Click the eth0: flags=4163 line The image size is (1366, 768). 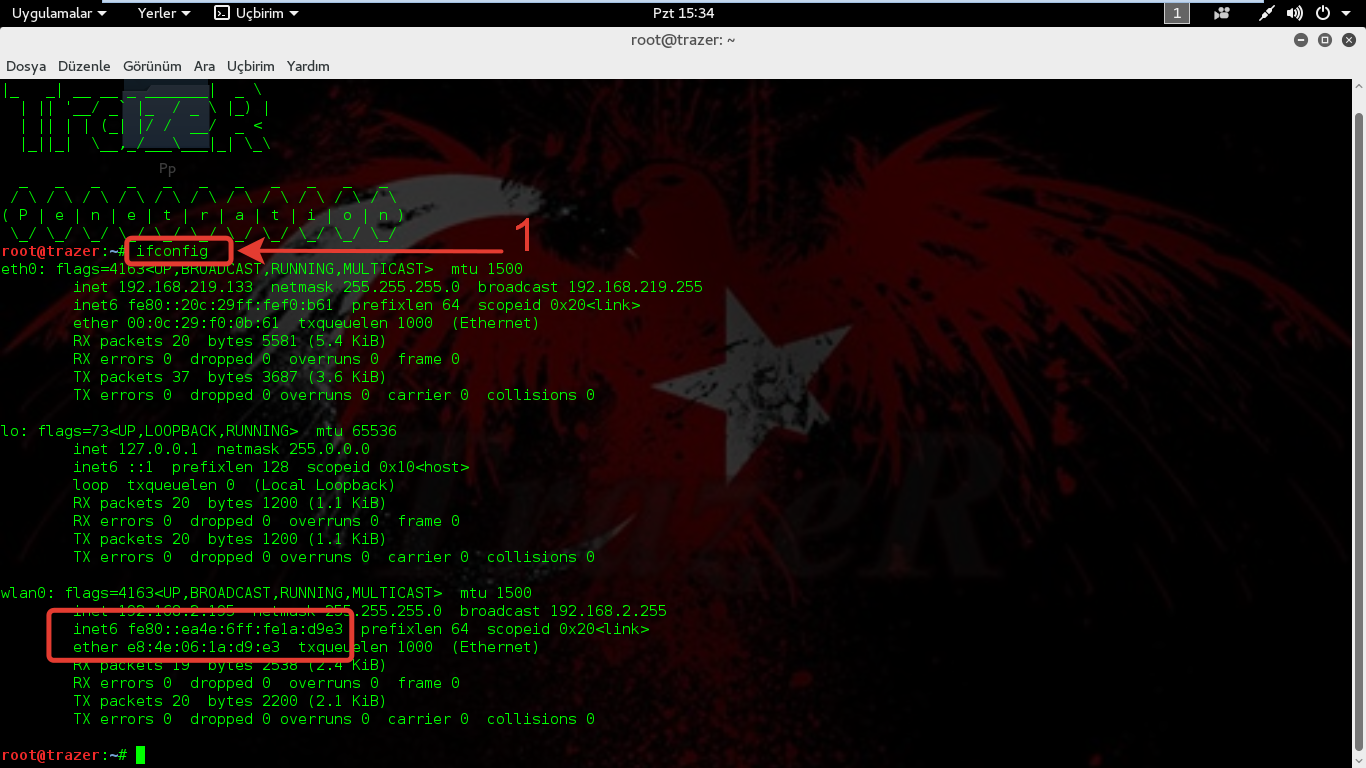[x=262, y=269]
